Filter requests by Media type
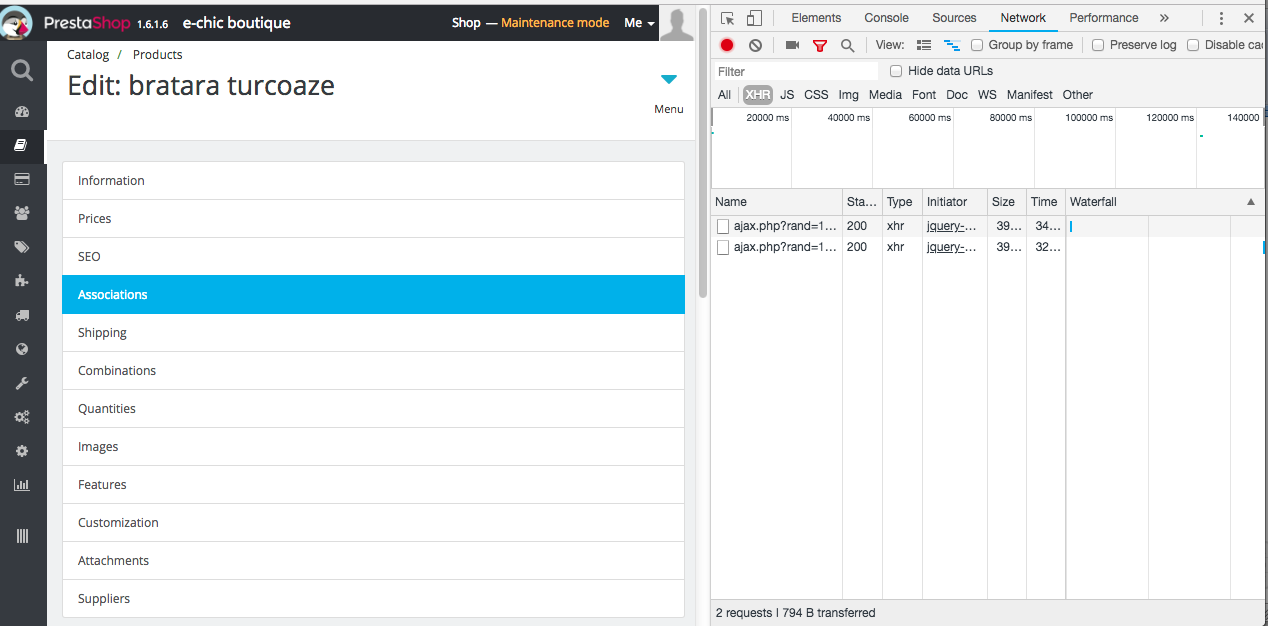Image resolution: width=1268 pixels, height=626 pixels. click(885, 95)
